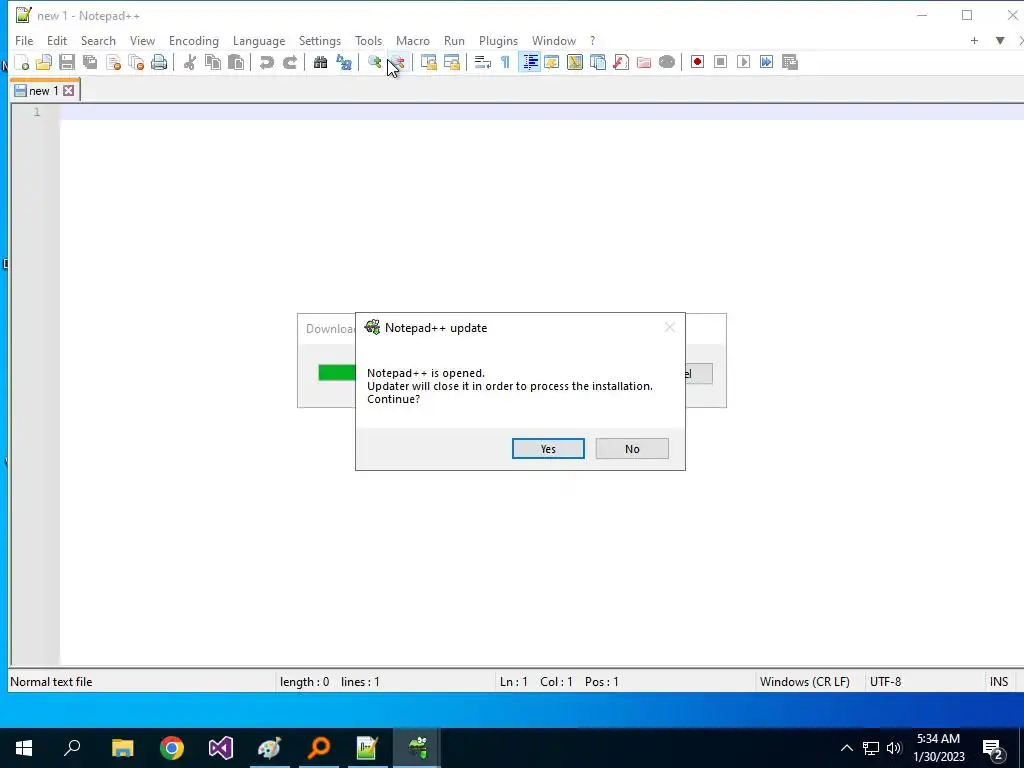This screenshot has height=768, width=1024.
Task: Click the Redo arrow icon
Action: coord(290,63)
